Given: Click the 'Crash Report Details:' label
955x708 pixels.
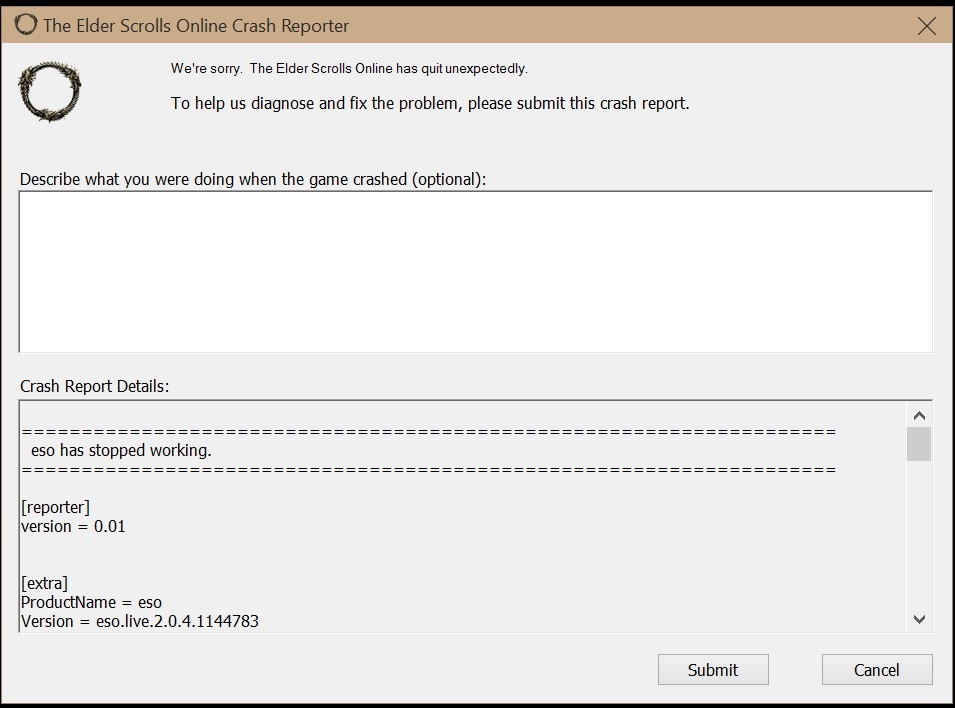Looking at the screenshot, I should coord(94,386).
